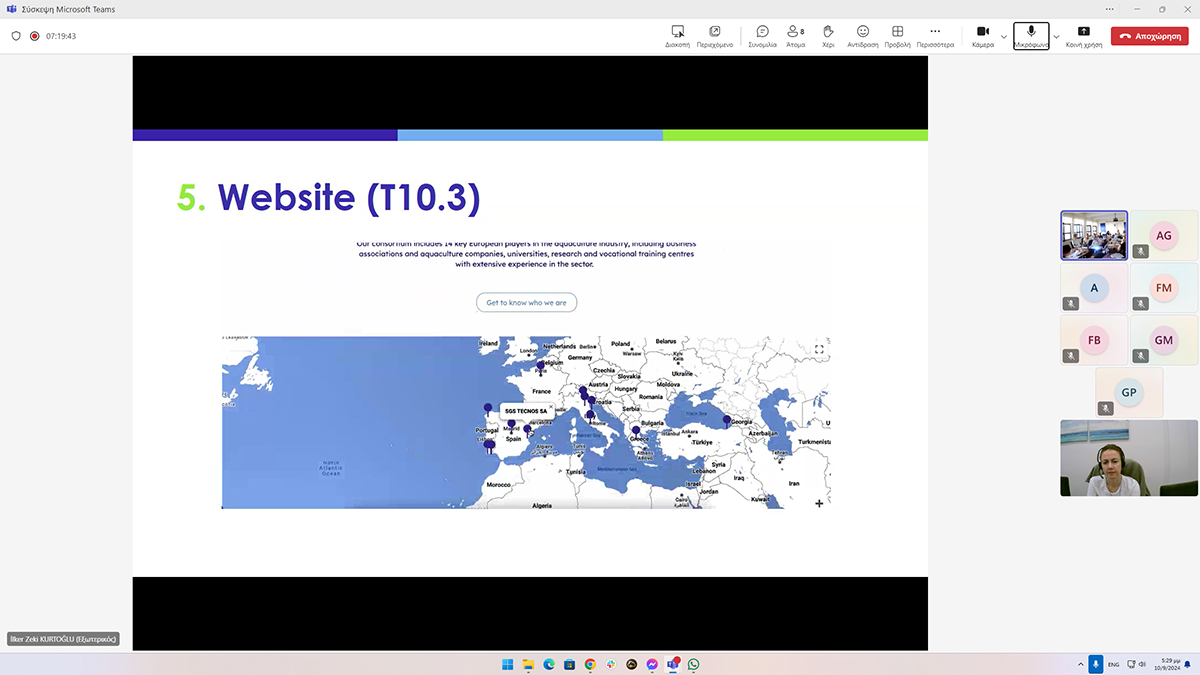Viewport: 1200px width, 675px height.
Task: Click the map pin near Georgia
Action: pyautogui.click(x=727, y=421)
